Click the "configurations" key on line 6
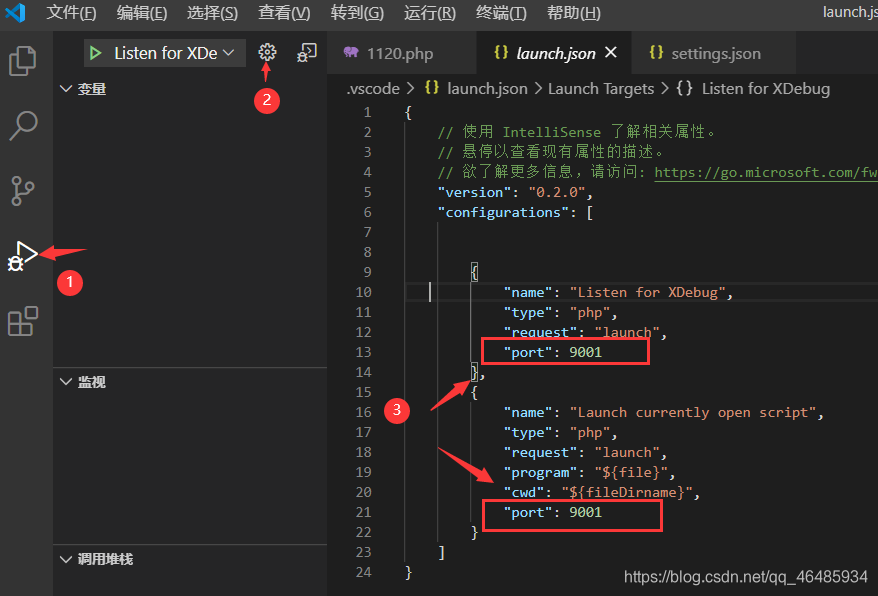878x596 pixels. (x=503, y=212)
